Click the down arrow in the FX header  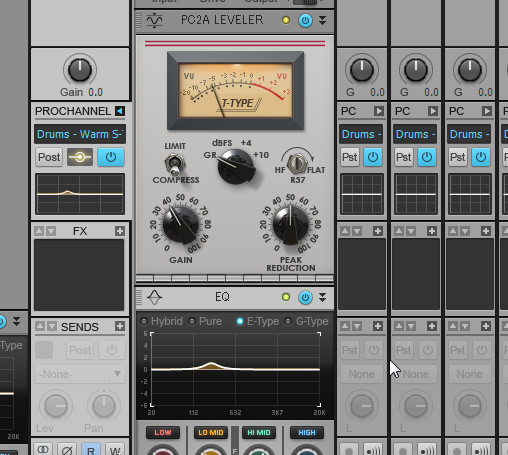click(x=51, y=231)
